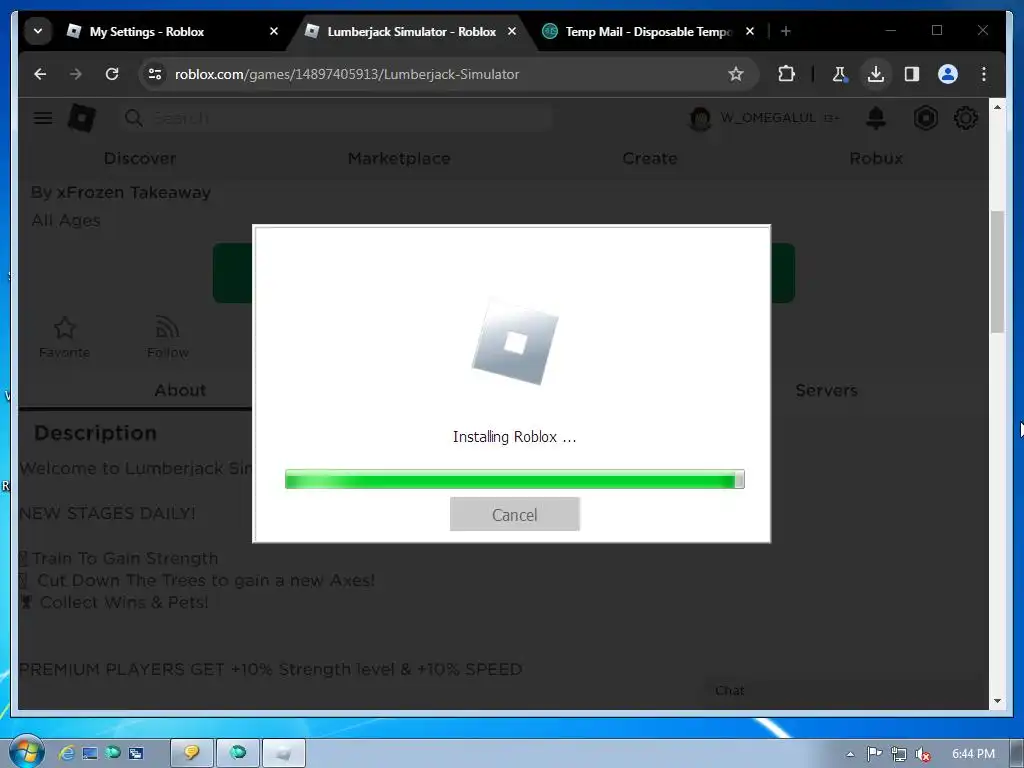
Task: Click the Chrome forward arrow
Action: (76, 74)
